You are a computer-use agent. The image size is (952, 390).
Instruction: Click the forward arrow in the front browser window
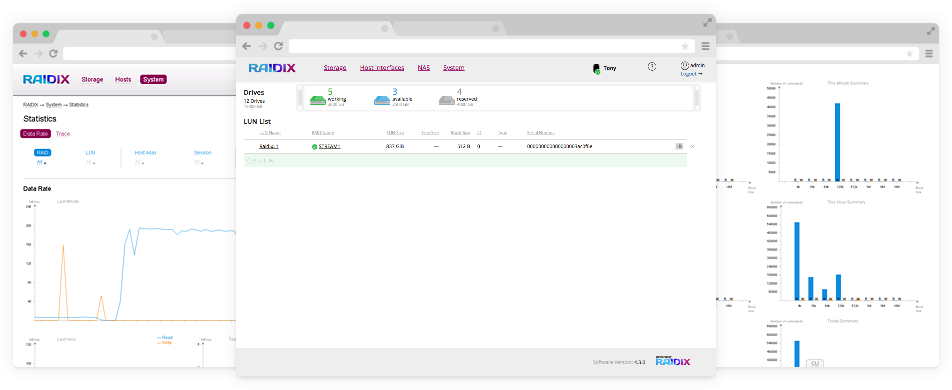click(x=262, y=46)
